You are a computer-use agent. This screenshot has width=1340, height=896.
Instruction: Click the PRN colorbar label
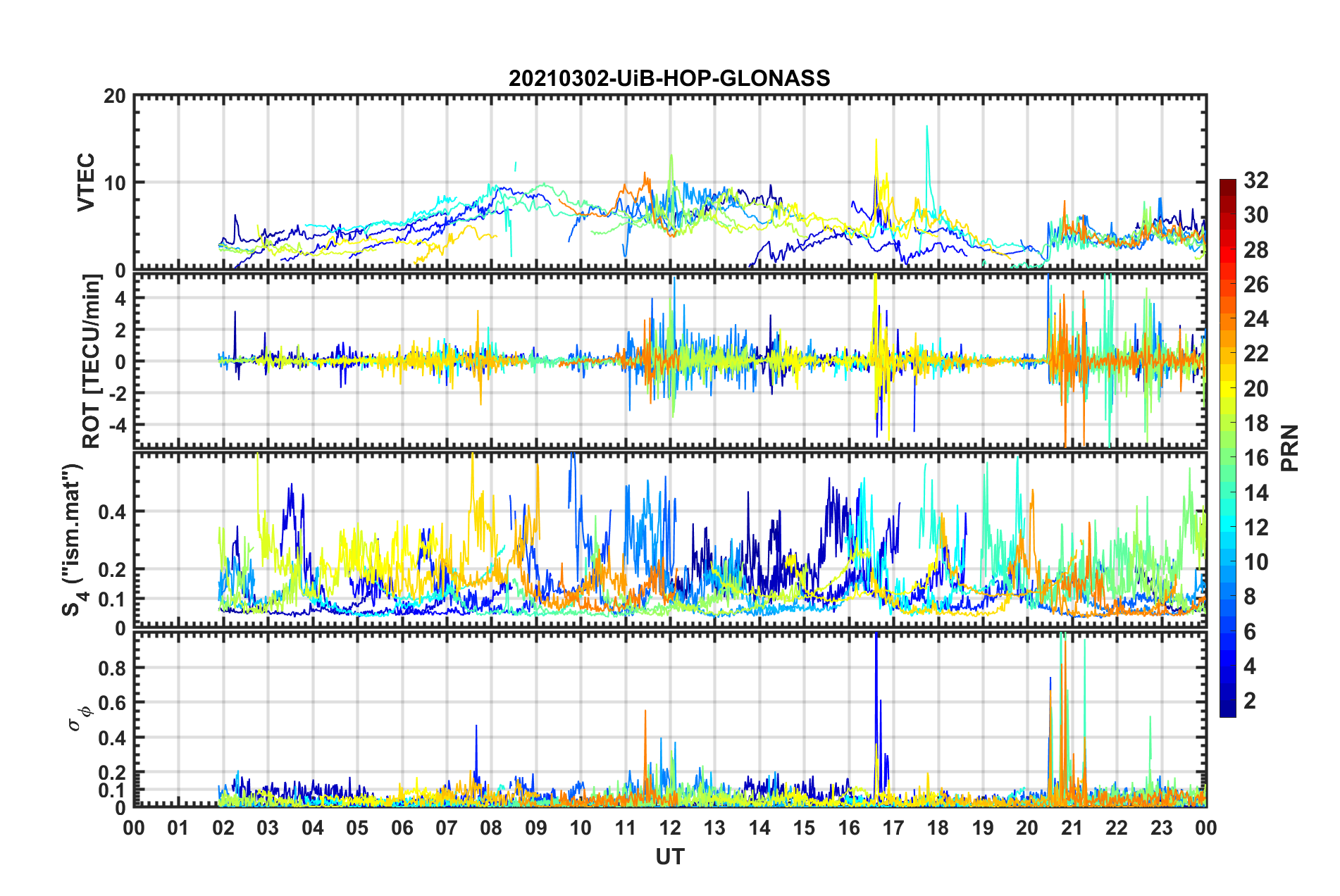[x=1290, y=448]
